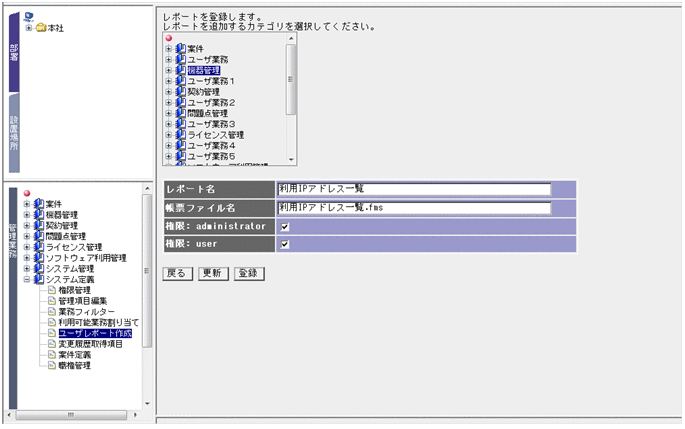Expand ユーザ業務2 in the category list

pyautogui.click(x=169, y=102)
